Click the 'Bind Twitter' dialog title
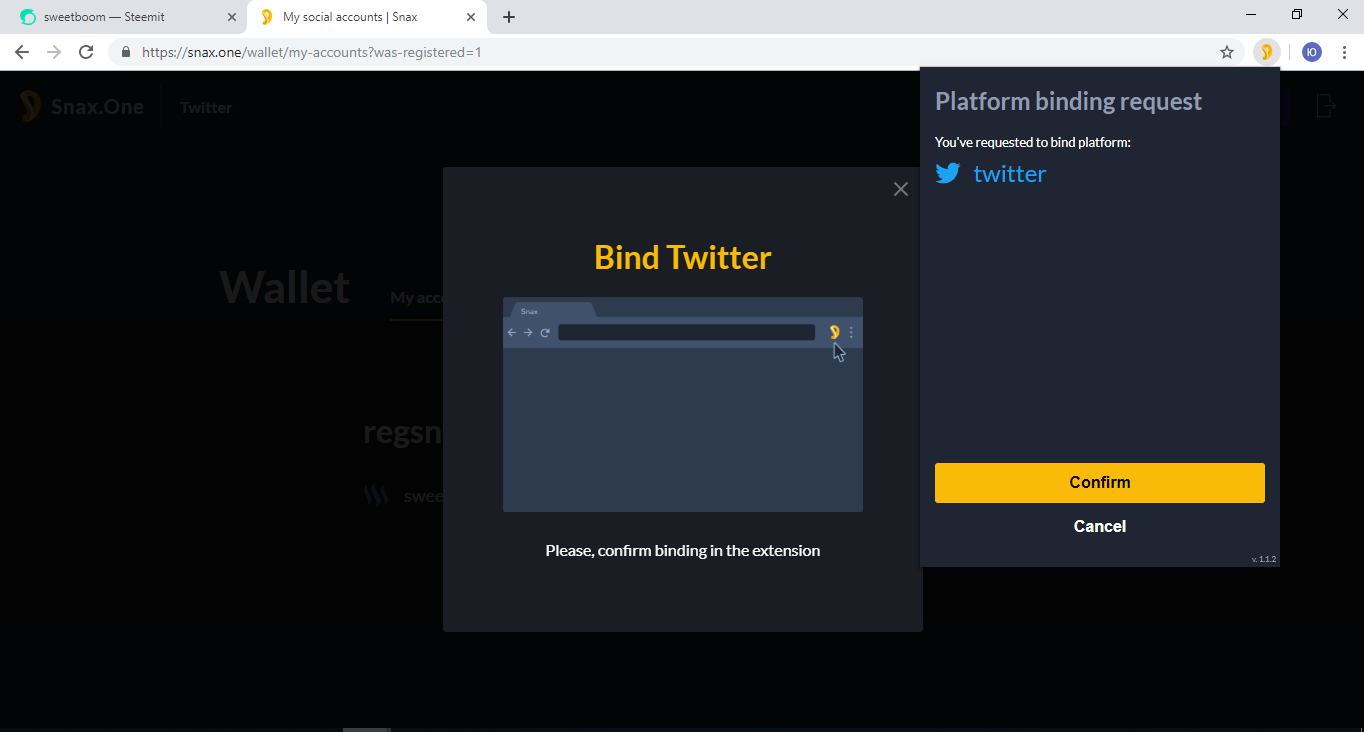Viewport: 1364px width, 732px height. click(x=683, y=258)
